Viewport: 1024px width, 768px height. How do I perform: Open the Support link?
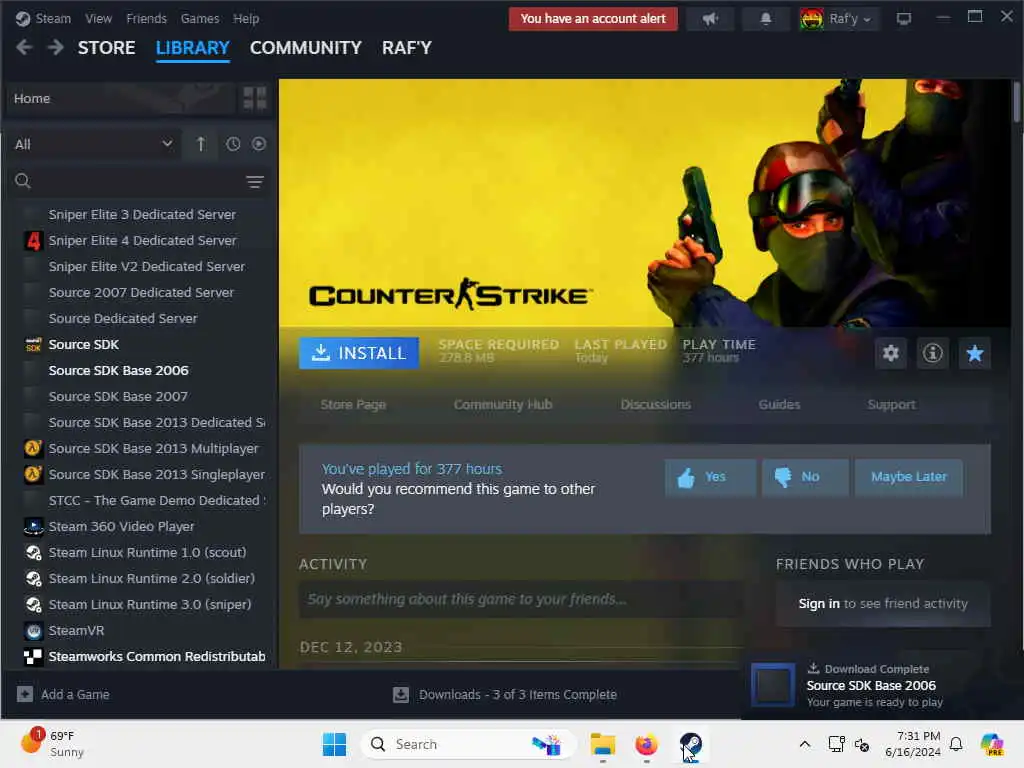[891, 404]
